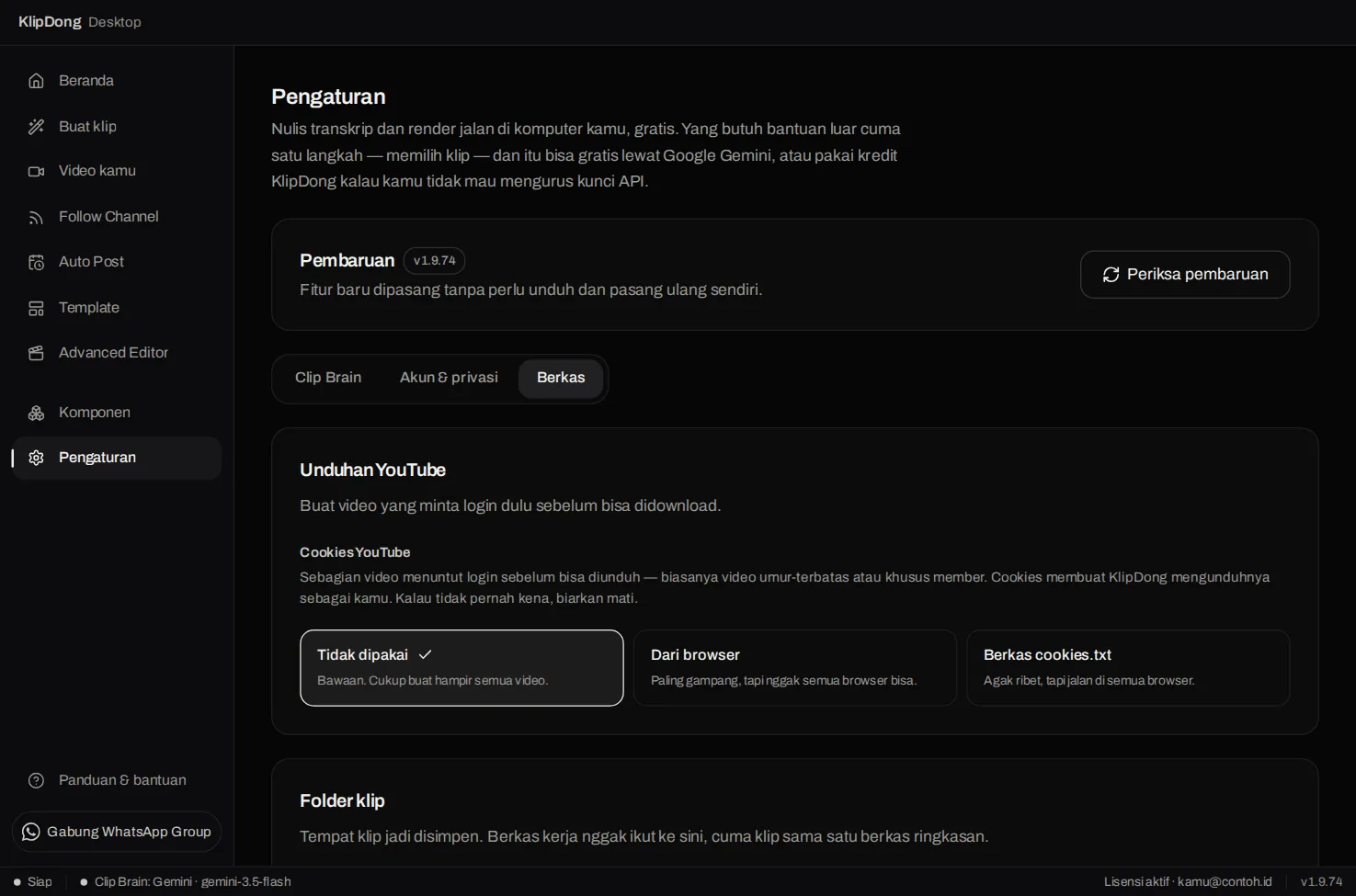Screen dimensions: 1356x896
Task: Click the KlipDong Desktop title
Action: tap(80, 22)
